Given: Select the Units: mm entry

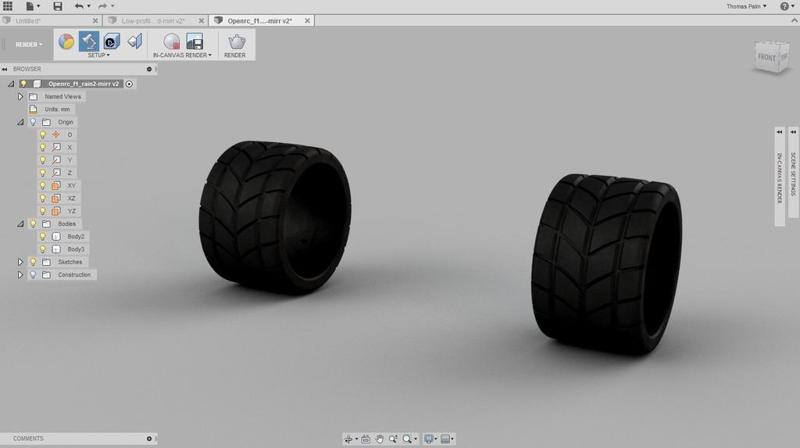Looking at the screenshot, I should coord(57,109).
